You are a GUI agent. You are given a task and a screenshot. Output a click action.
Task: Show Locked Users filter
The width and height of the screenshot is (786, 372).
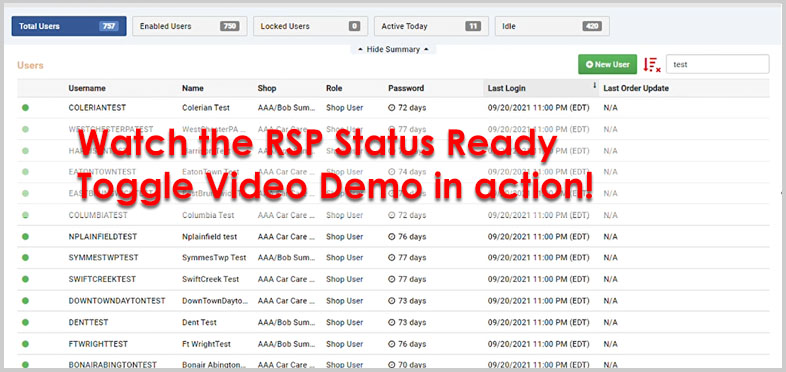[311, 26]
